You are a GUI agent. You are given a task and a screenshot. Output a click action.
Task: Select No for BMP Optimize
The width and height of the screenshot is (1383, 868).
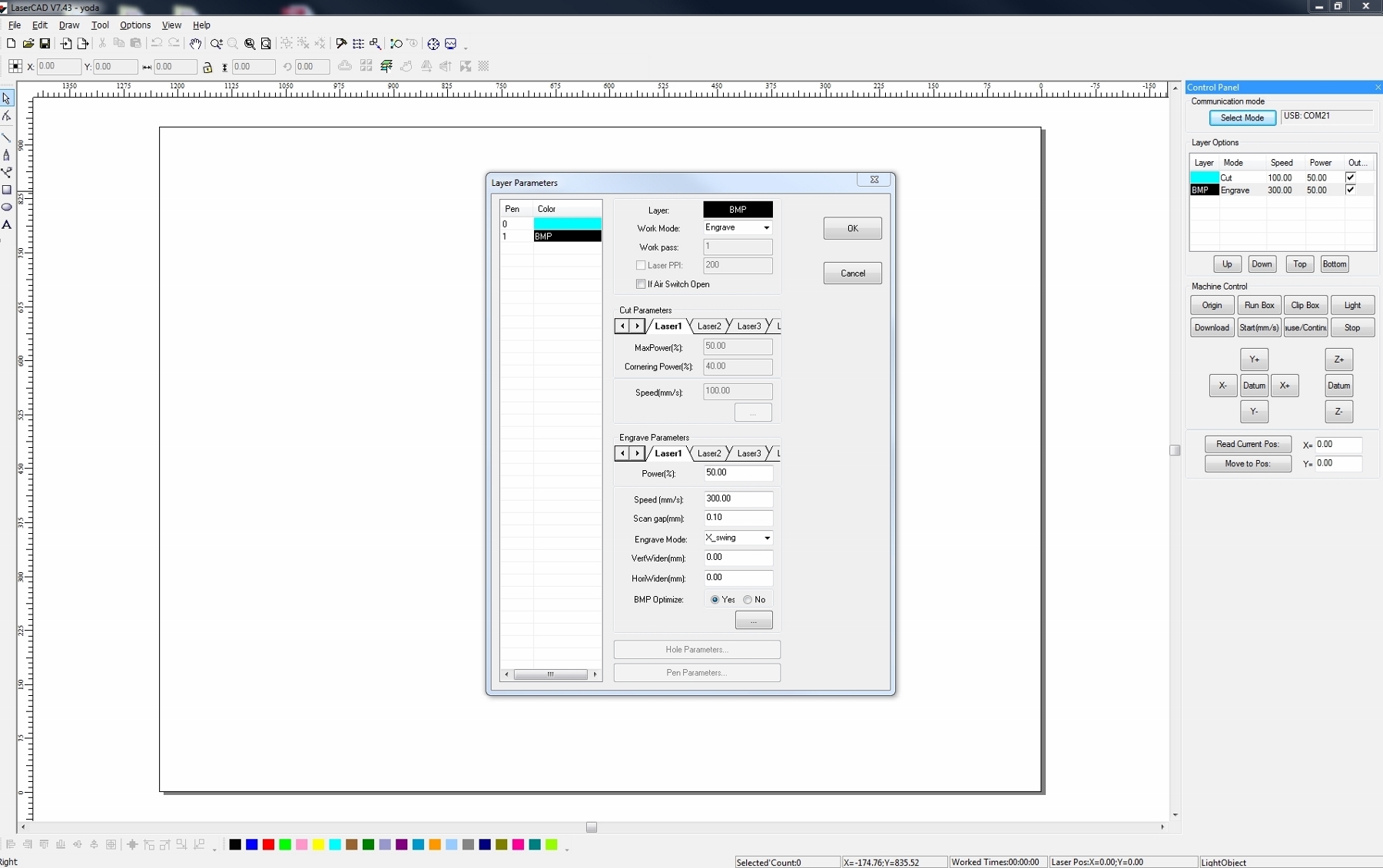pos(748,600)
